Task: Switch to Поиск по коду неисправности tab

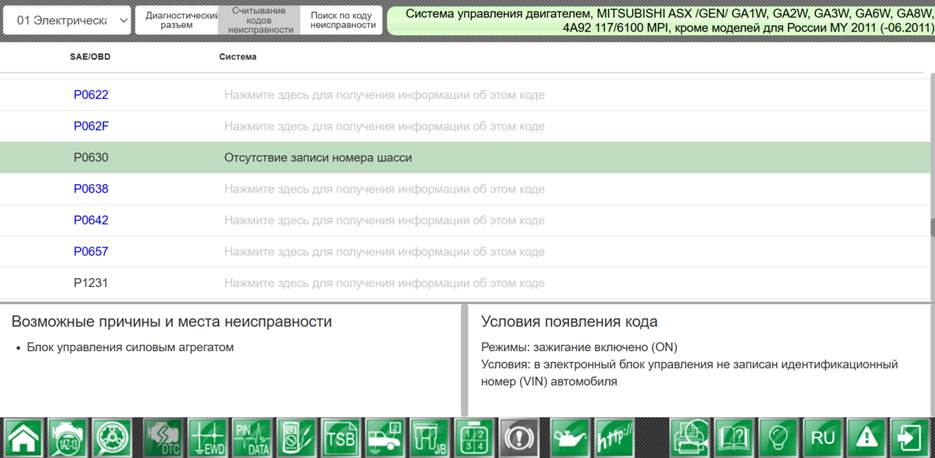Action: click(x=342, y=20)
